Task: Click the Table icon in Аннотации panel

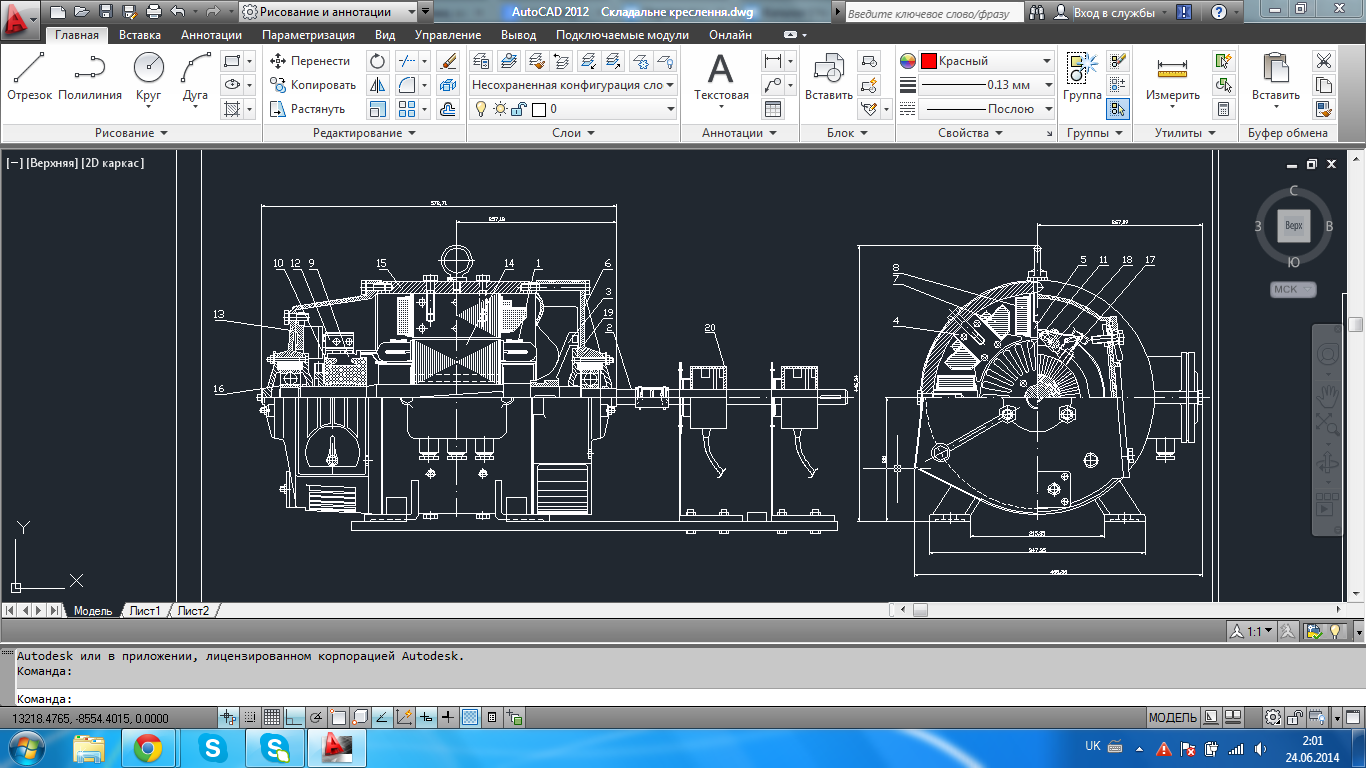Action: (x=772, y=109)
